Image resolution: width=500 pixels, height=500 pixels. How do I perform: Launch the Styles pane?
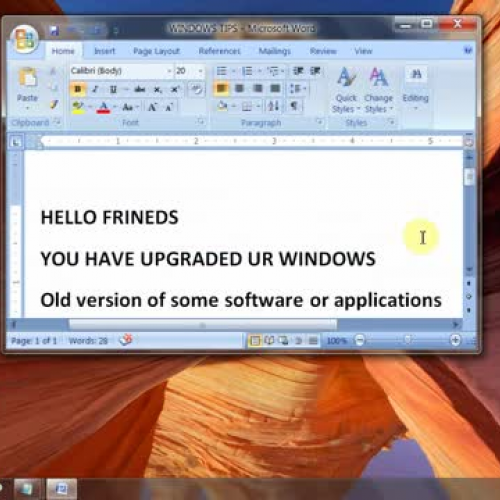pyautogui.click(x=392, y=122)
